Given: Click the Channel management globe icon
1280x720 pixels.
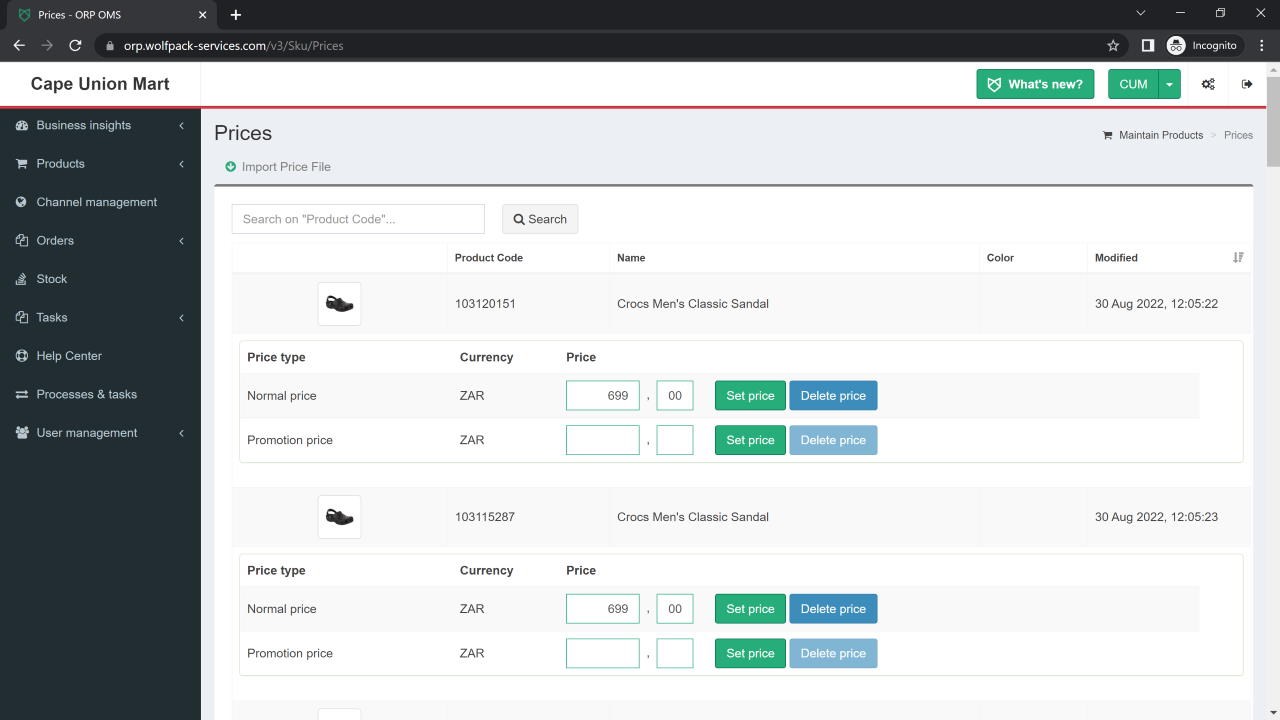Looking at the screenshot, I should 22,202.
